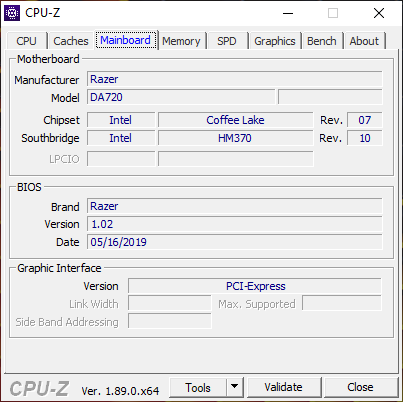Click the CPU-Z app icon in title bar
The image size is (403, 402).
pyautogui.click(x=12, y=13)
